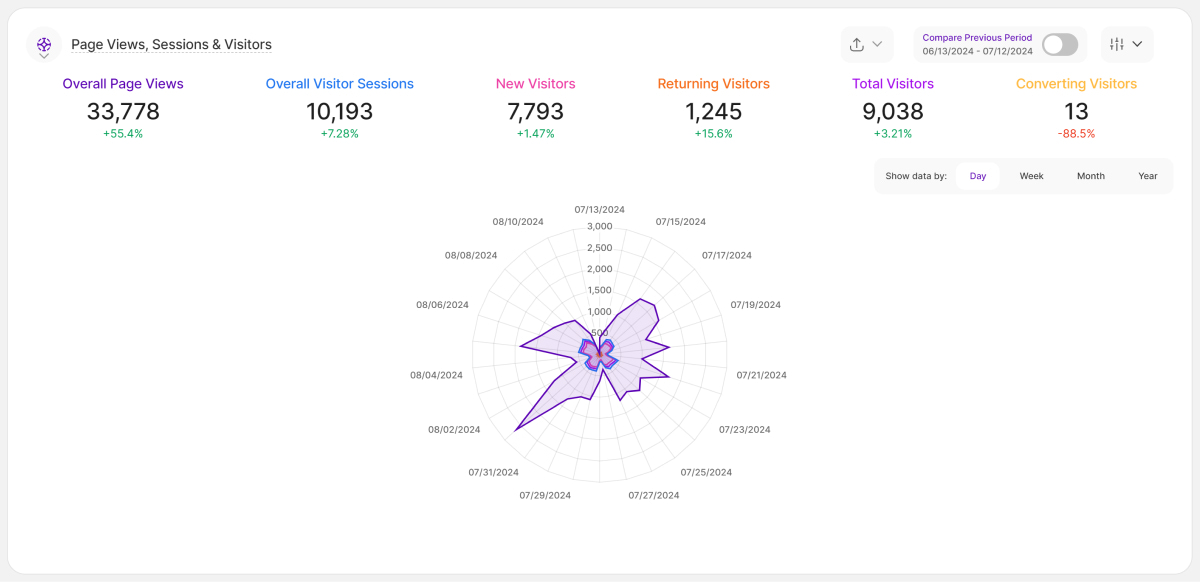Image resolution: width=1200 pixels, height=582 pixels.
Task: Click the radar chart type icon
Action: point(44,44)
